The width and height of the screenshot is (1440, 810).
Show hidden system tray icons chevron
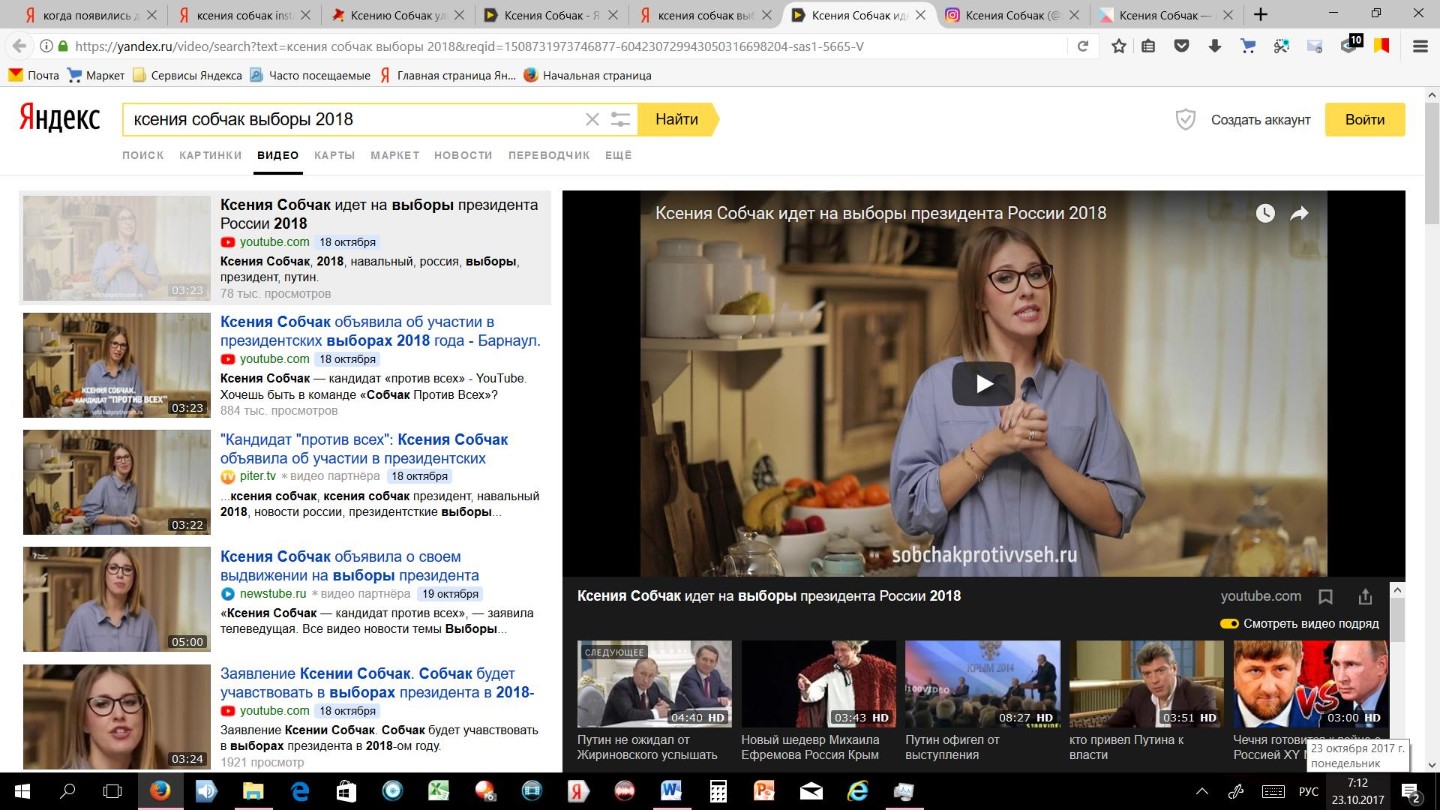(1202, 791)
